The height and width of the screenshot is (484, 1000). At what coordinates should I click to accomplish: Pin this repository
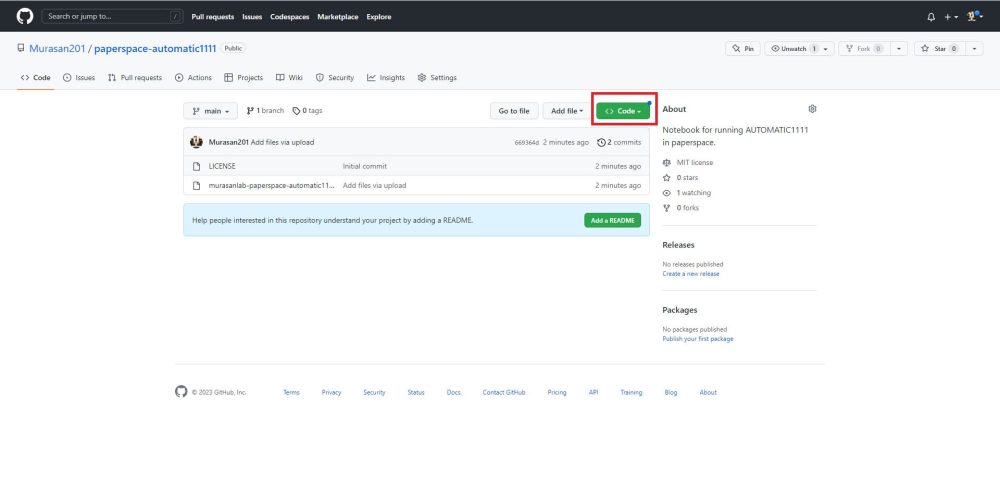pyautogui.click(x=742, y=48)
